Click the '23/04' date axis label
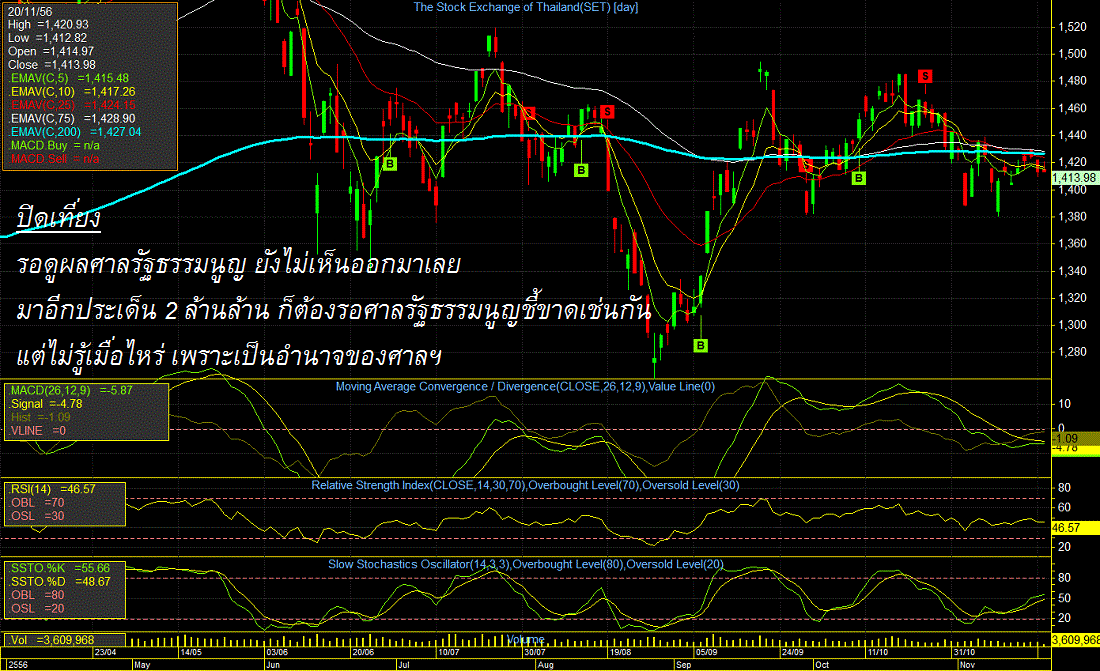This screenshot has height=671, width=1100. tap(105, 652)
